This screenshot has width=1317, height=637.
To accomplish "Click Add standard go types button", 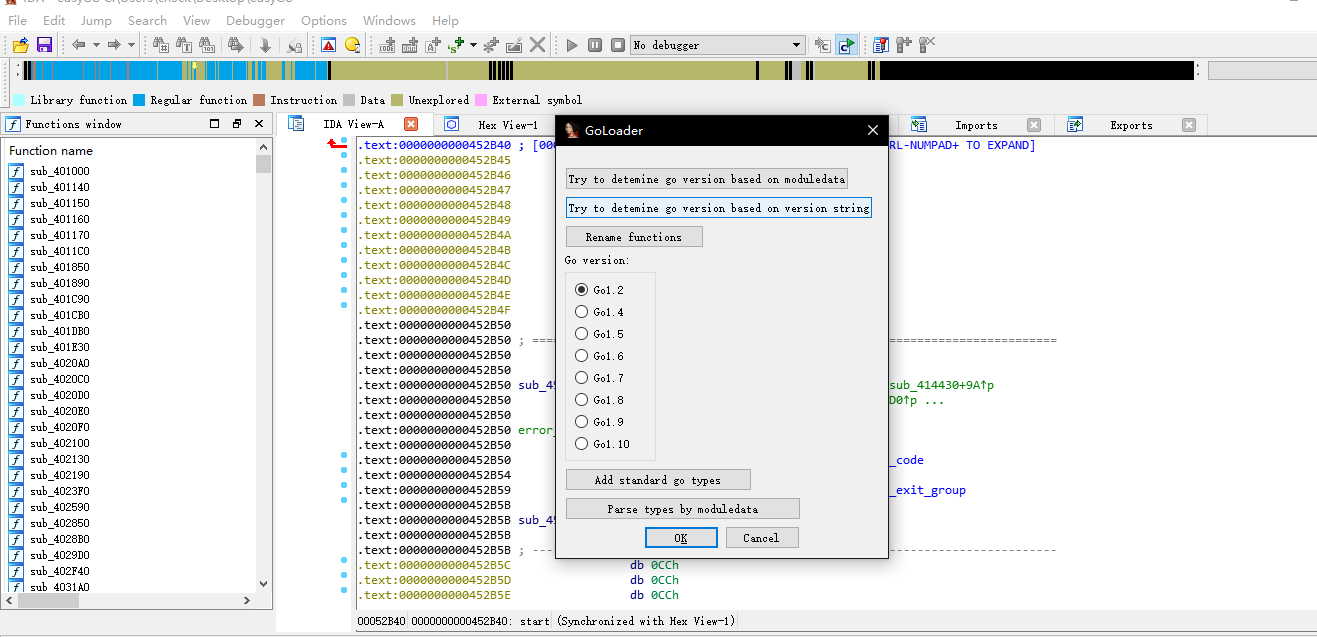I will [658, 480].
